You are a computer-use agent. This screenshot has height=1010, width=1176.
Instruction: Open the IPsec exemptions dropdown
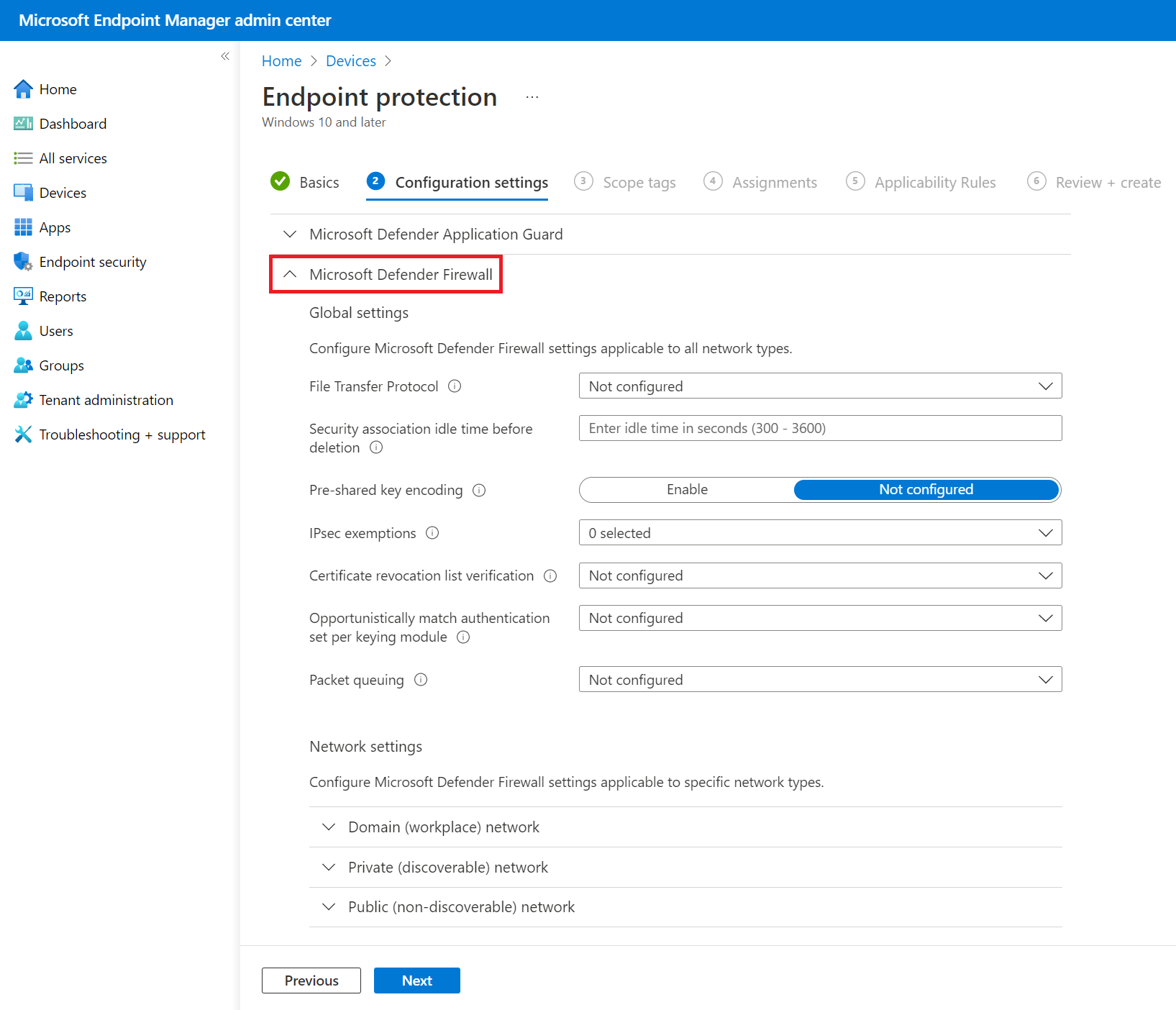820,533
